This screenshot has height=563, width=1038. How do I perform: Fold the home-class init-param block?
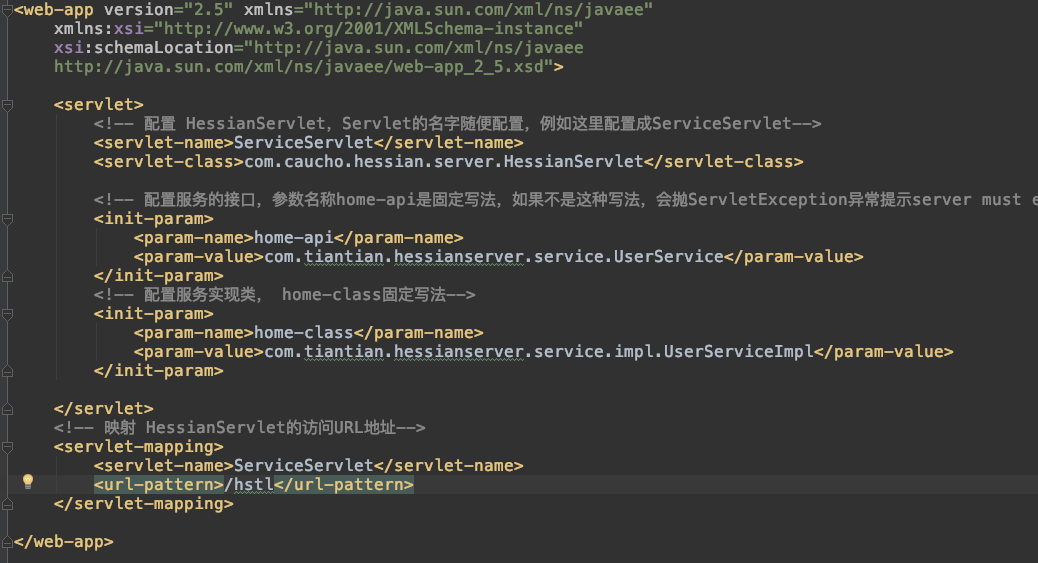7,314
